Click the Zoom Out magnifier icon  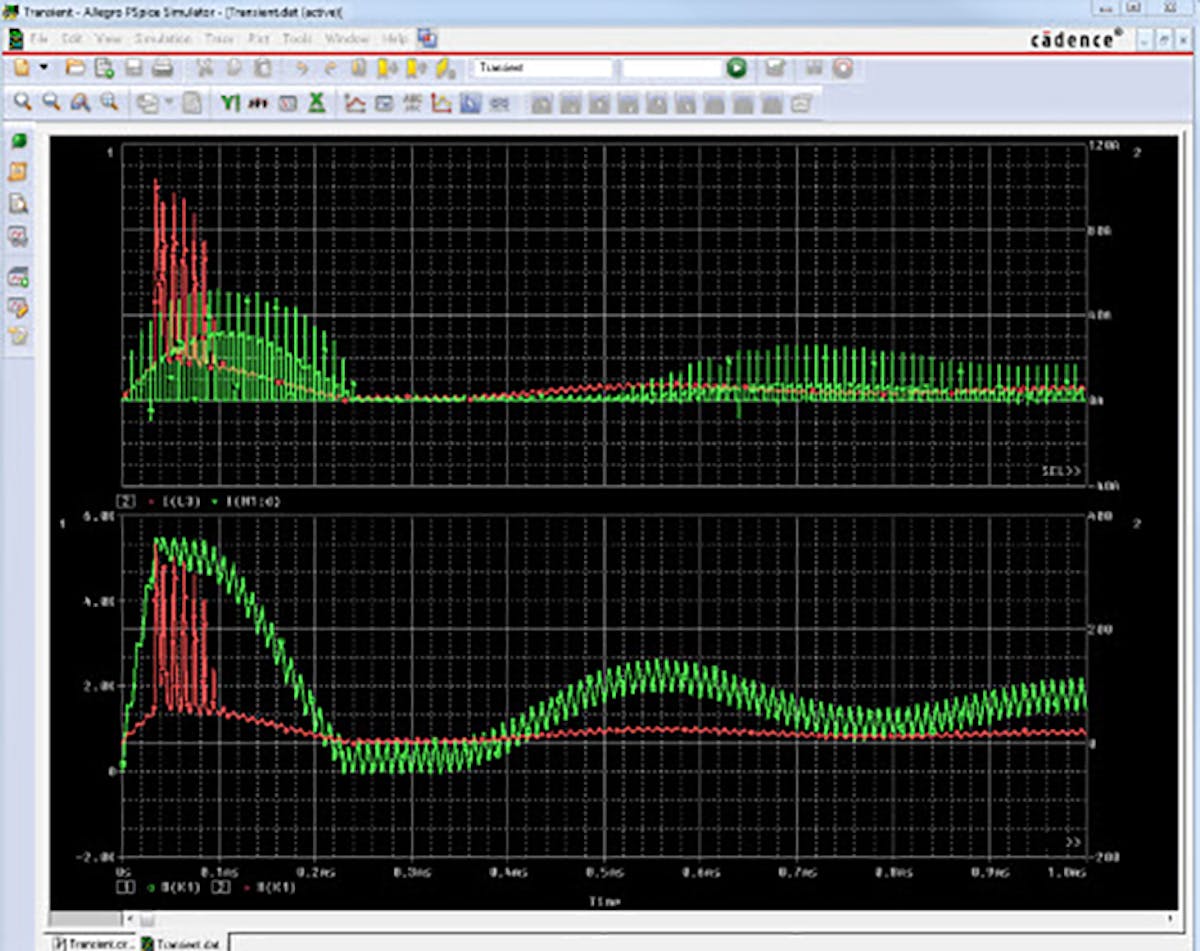point(50,102)
